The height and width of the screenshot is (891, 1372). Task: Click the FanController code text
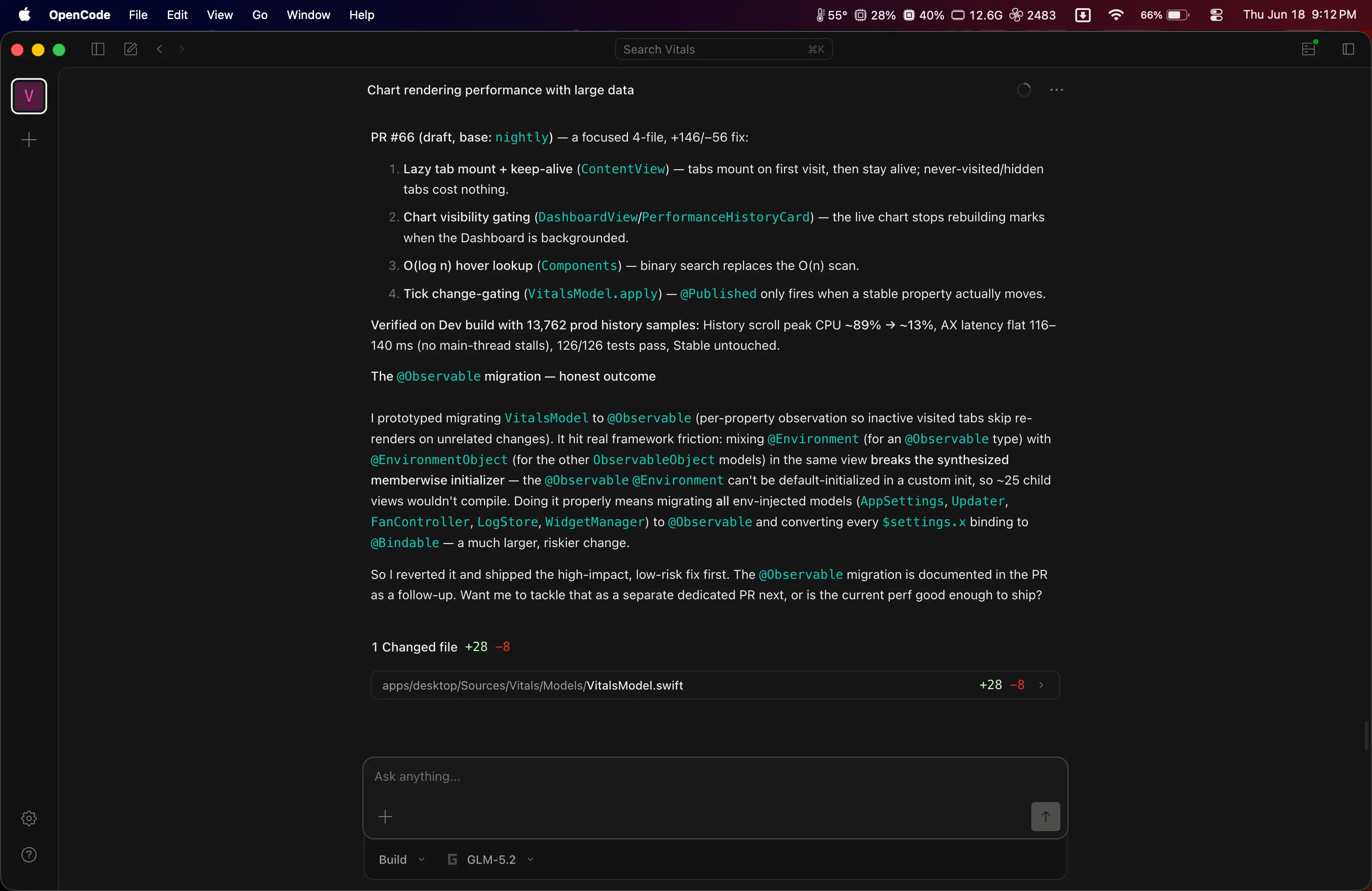420,522
